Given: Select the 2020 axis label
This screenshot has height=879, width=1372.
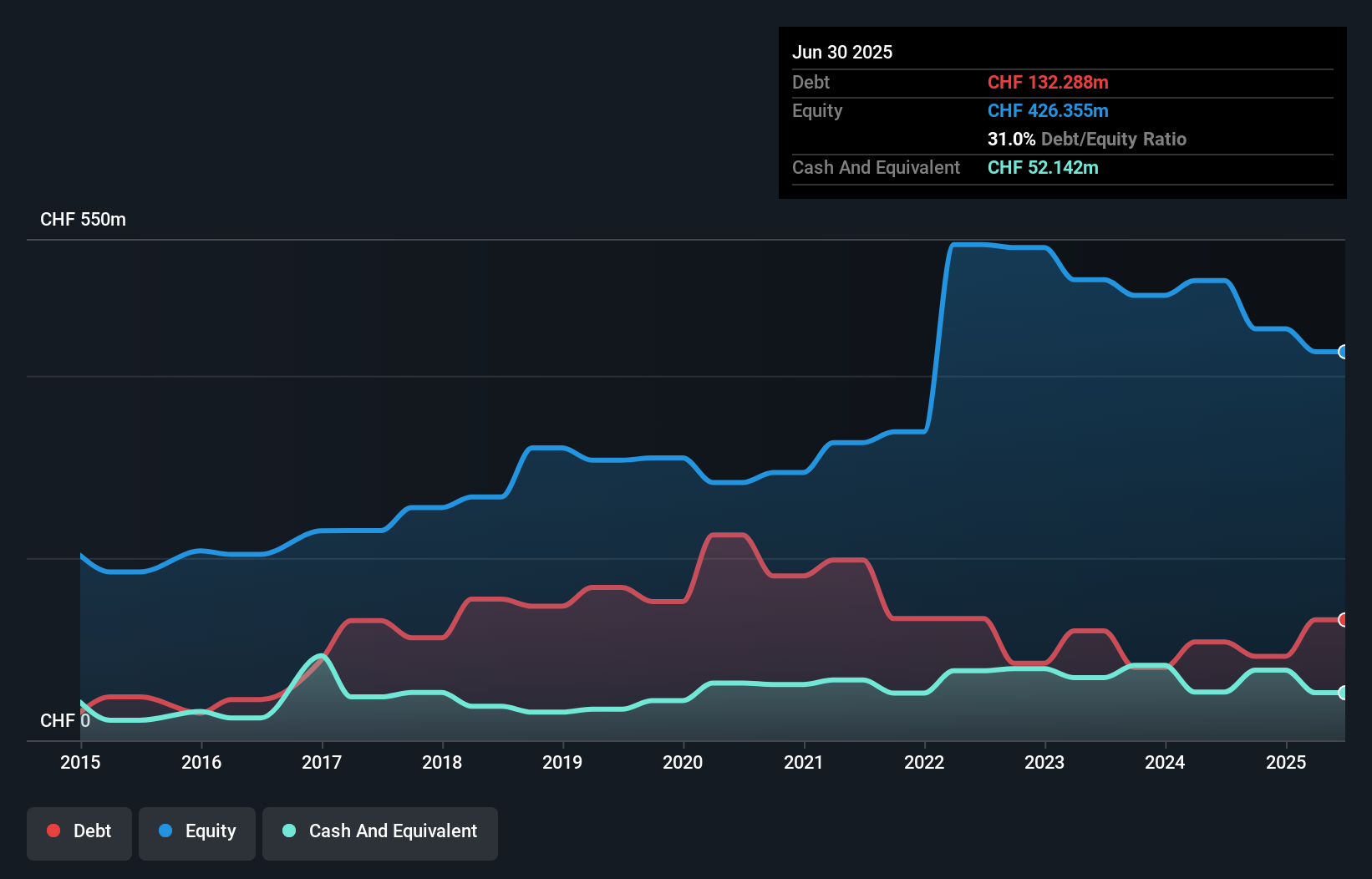Looking at the screenshot, I should tap(683, 762).
